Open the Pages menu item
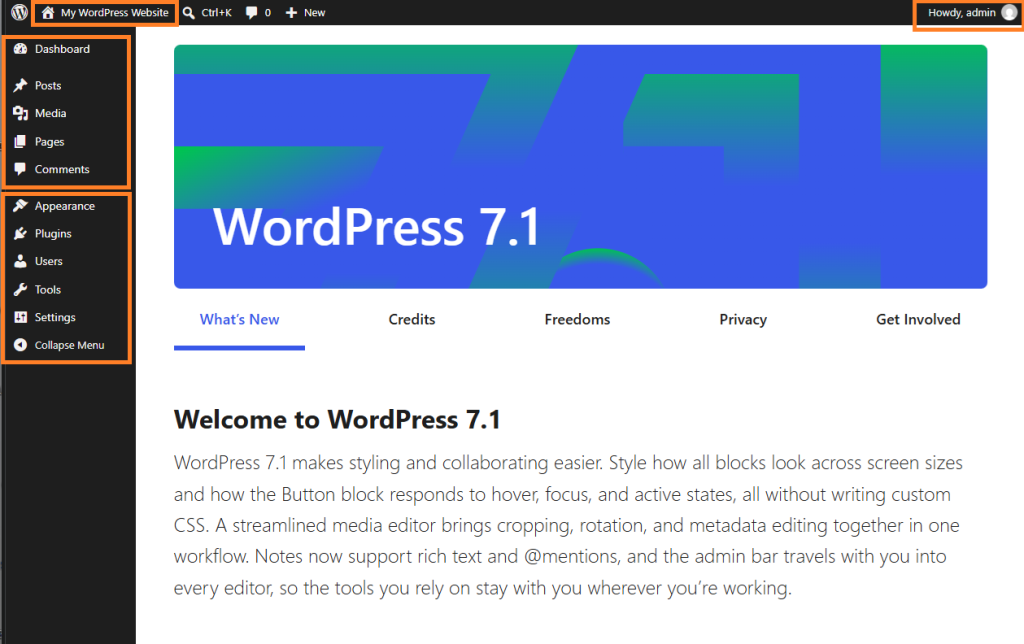1024x644 pixels. 49,142
